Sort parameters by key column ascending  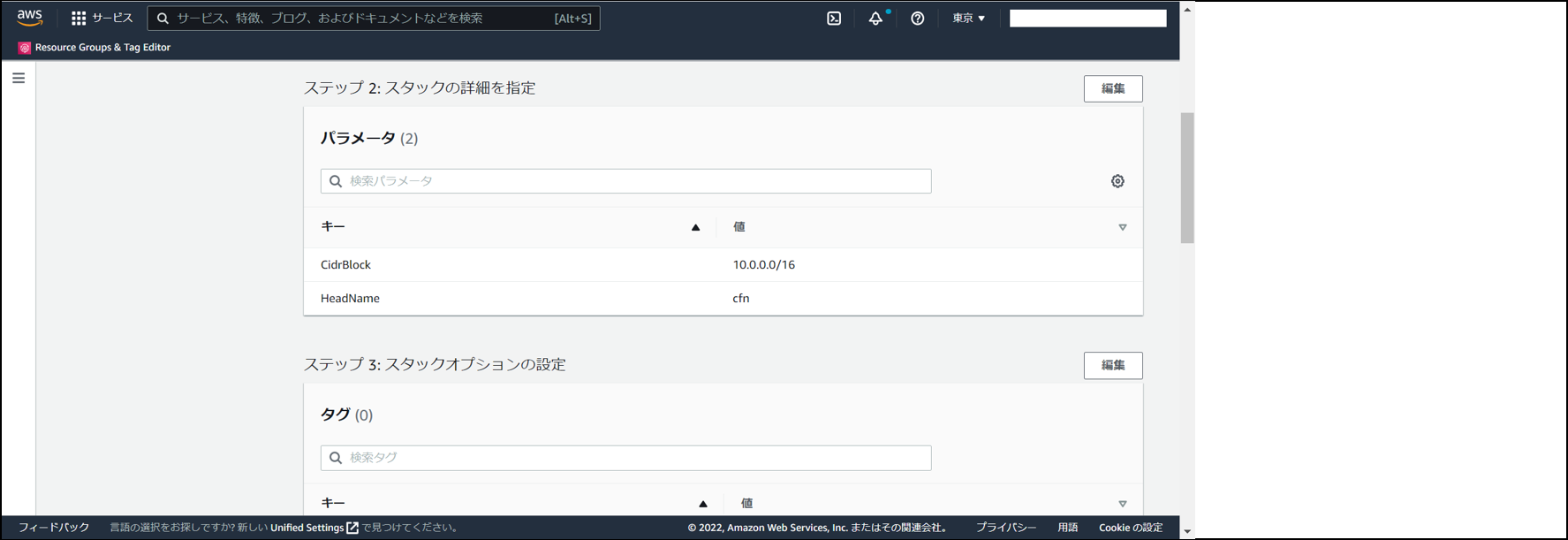click(x=695, y=227)
